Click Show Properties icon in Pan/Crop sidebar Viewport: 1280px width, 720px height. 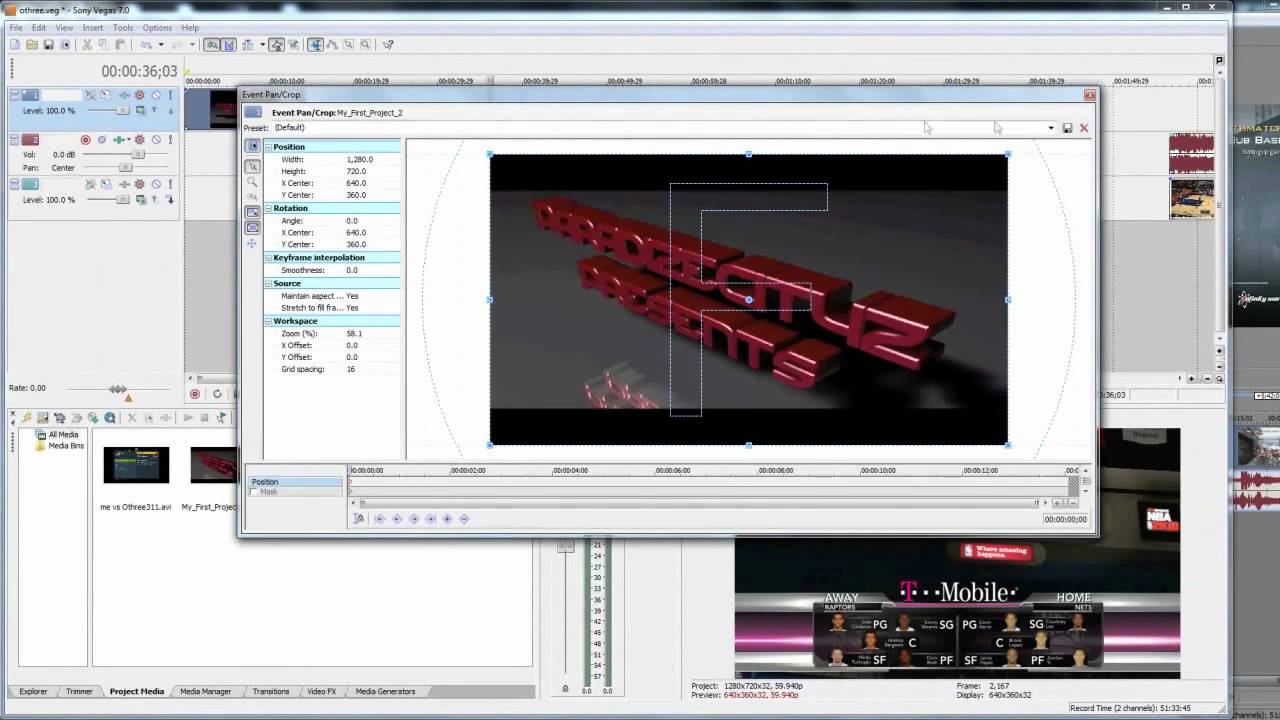[x=252, y=146]
